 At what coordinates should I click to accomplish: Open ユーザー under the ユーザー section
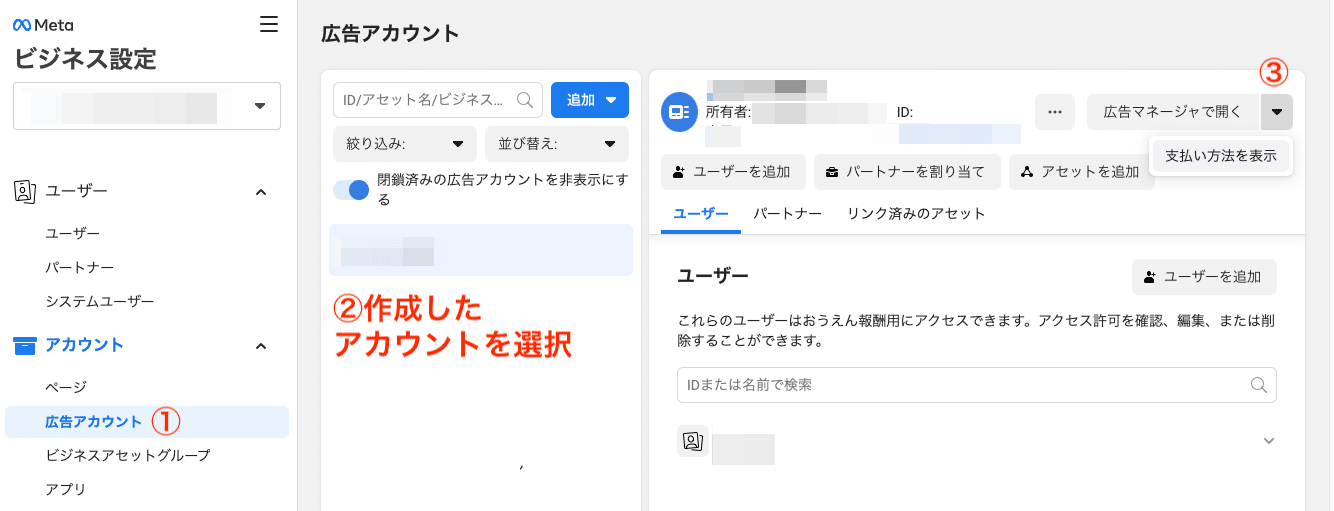[x=73, y=233]
